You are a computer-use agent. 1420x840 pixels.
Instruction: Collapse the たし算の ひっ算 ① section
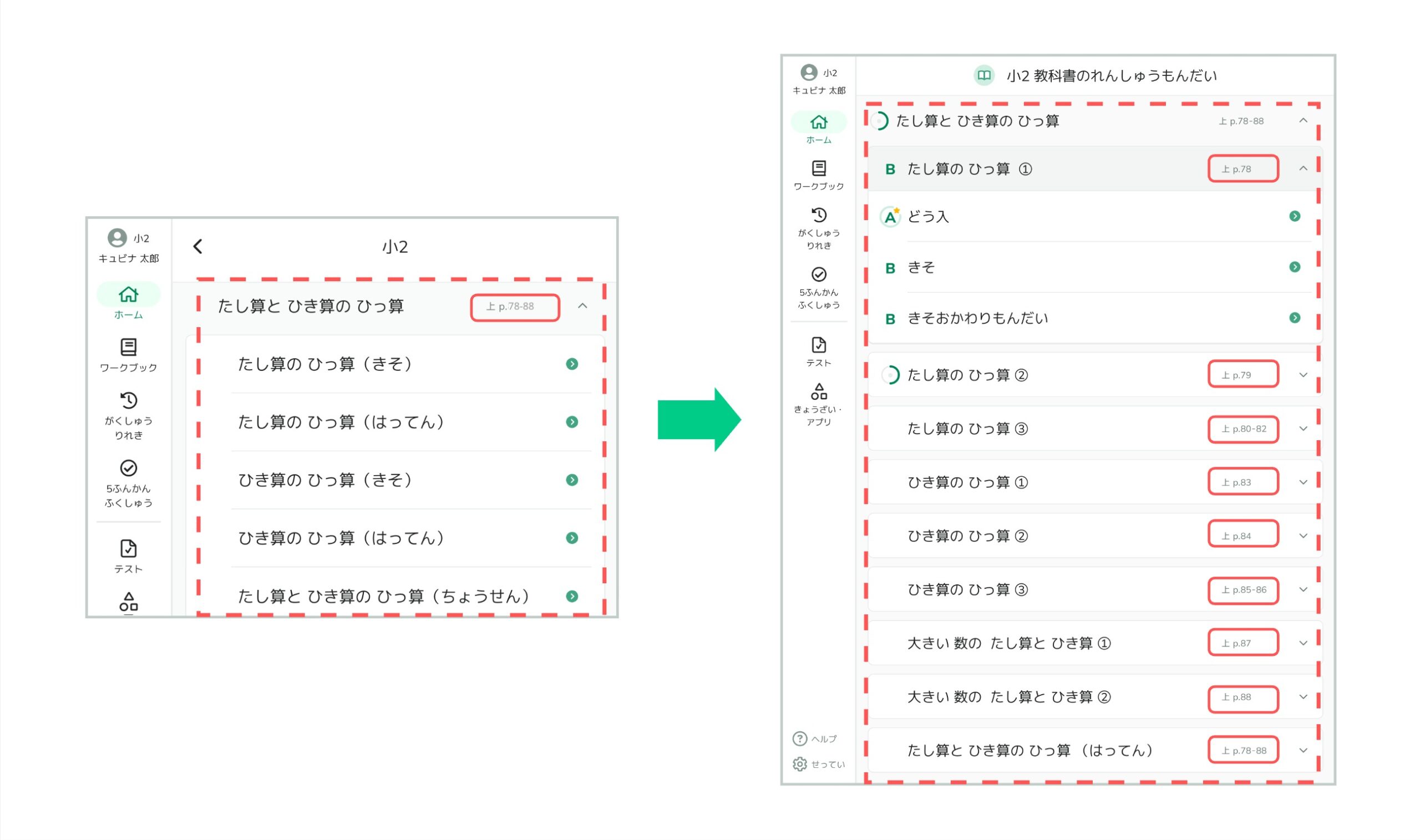coord(1303,169)
